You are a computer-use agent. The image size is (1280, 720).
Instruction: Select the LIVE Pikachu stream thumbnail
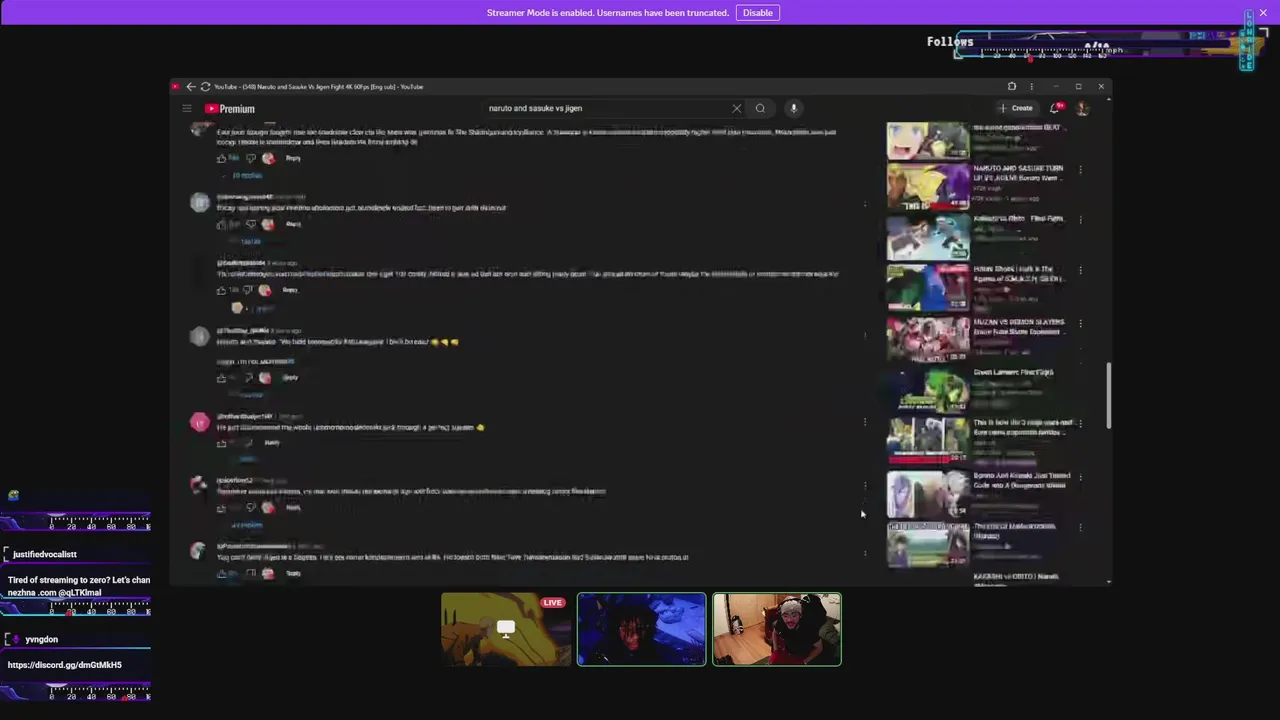pyautogui.click(x=506, y=629)
